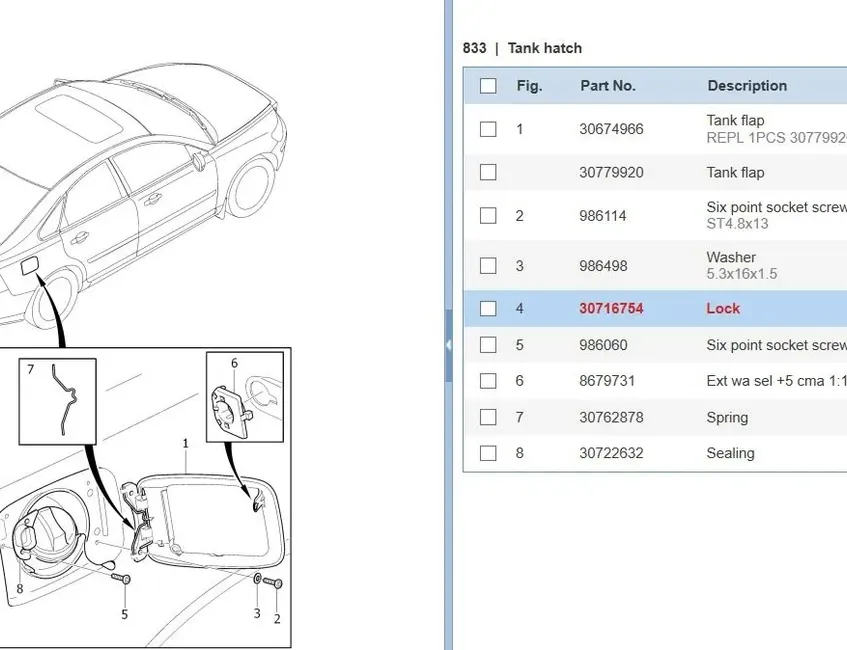Tick the Sealing 30722632 checkbox
This screenshot has width=847, height=650.
pos(487,452)
